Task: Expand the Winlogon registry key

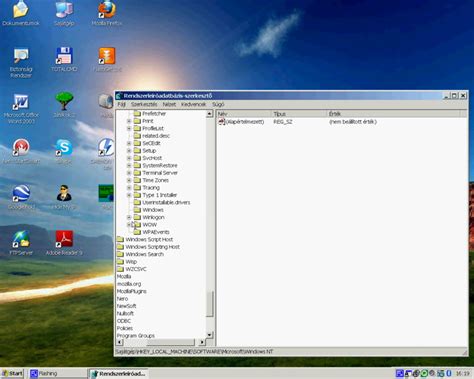Action: pyautogui.click(x=129, y=217)
